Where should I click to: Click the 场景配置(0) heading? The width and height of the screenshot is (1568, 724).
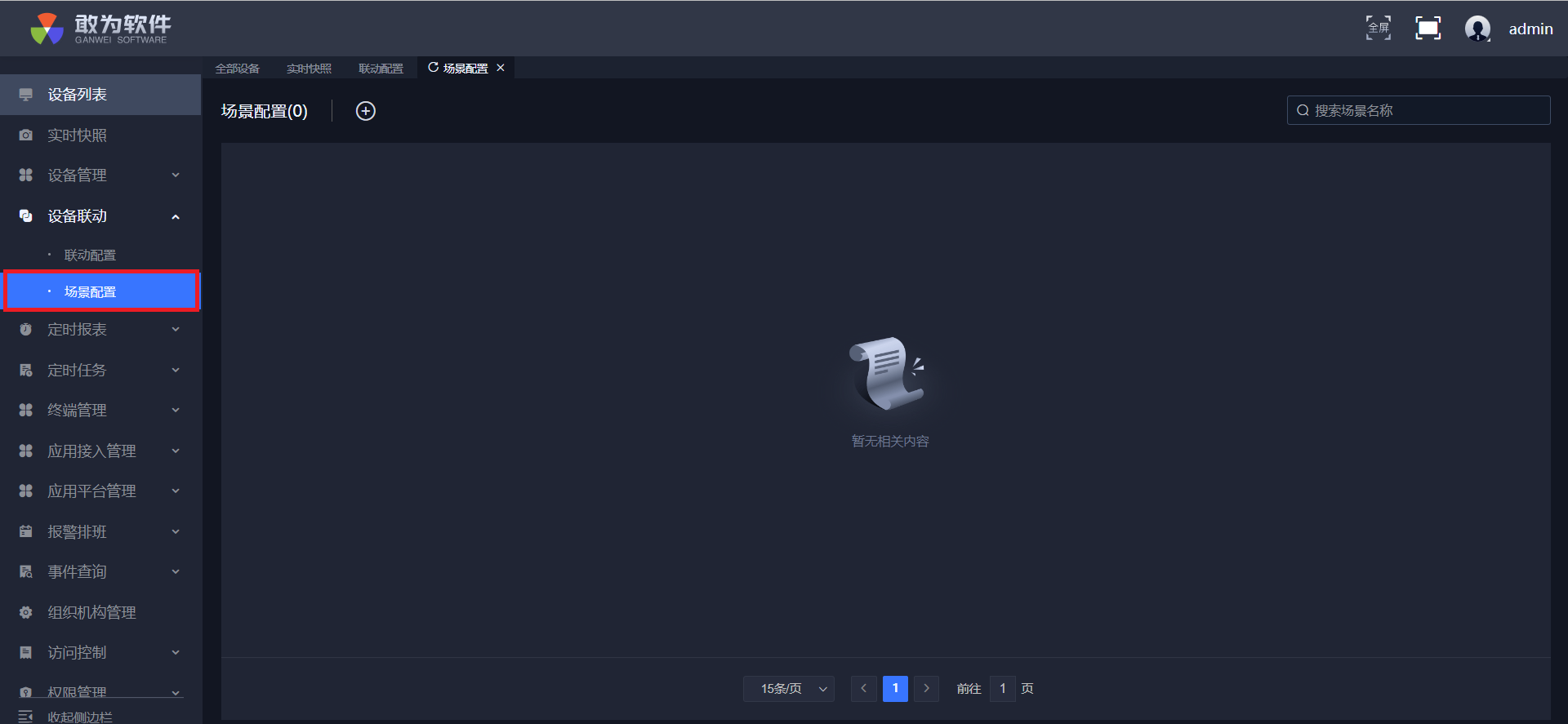tap(265, 111)
